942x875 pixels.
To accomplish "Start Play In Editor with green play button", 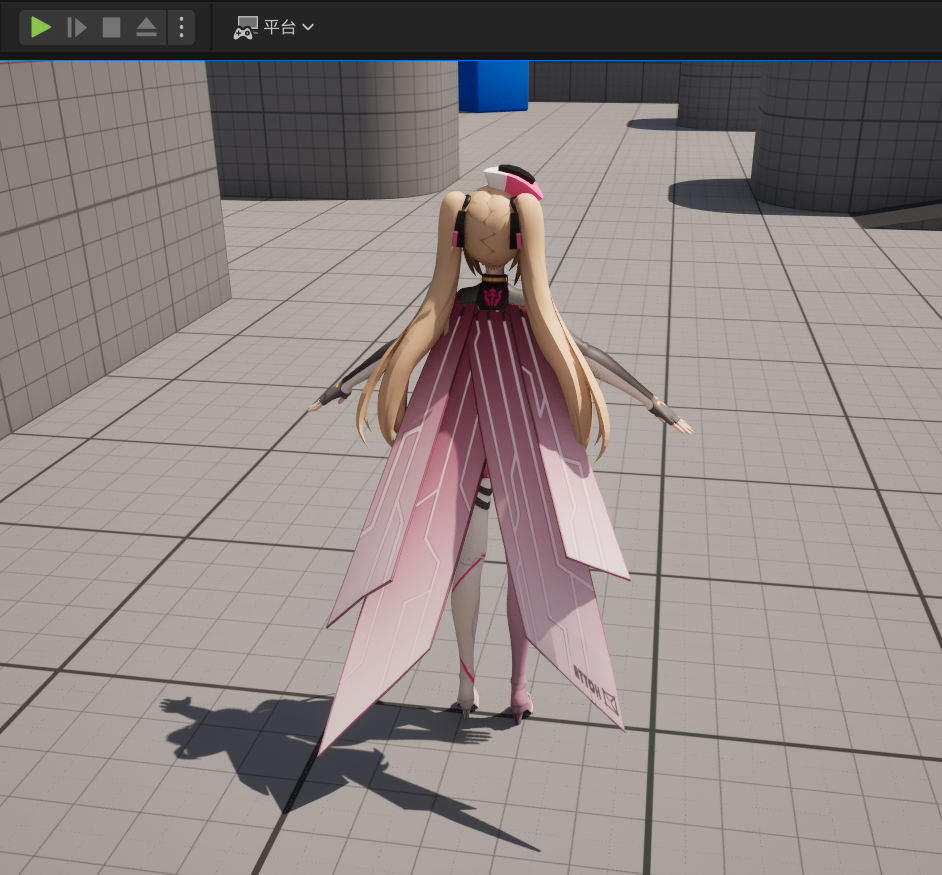I will pos(40,27).
